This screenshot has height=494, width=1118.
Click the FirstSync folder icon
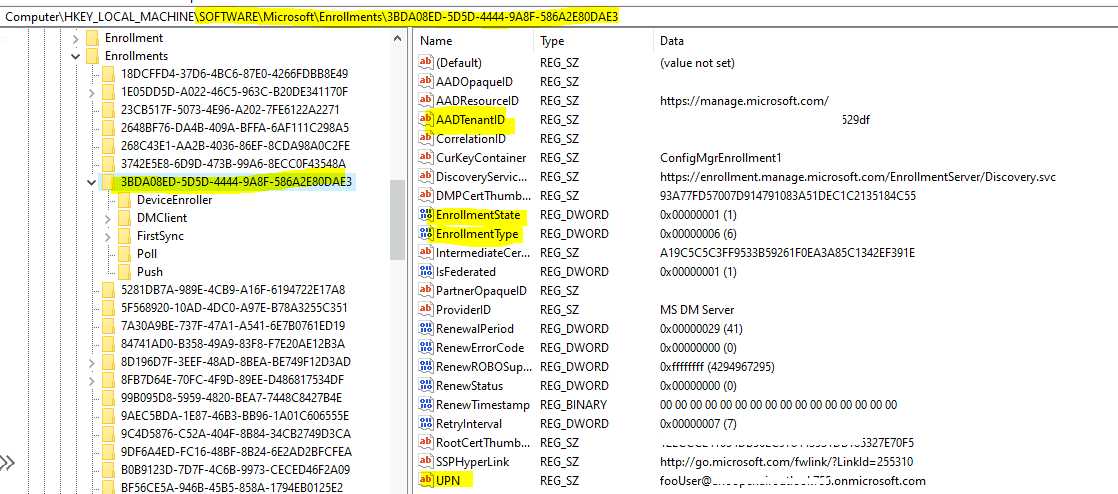125,235
